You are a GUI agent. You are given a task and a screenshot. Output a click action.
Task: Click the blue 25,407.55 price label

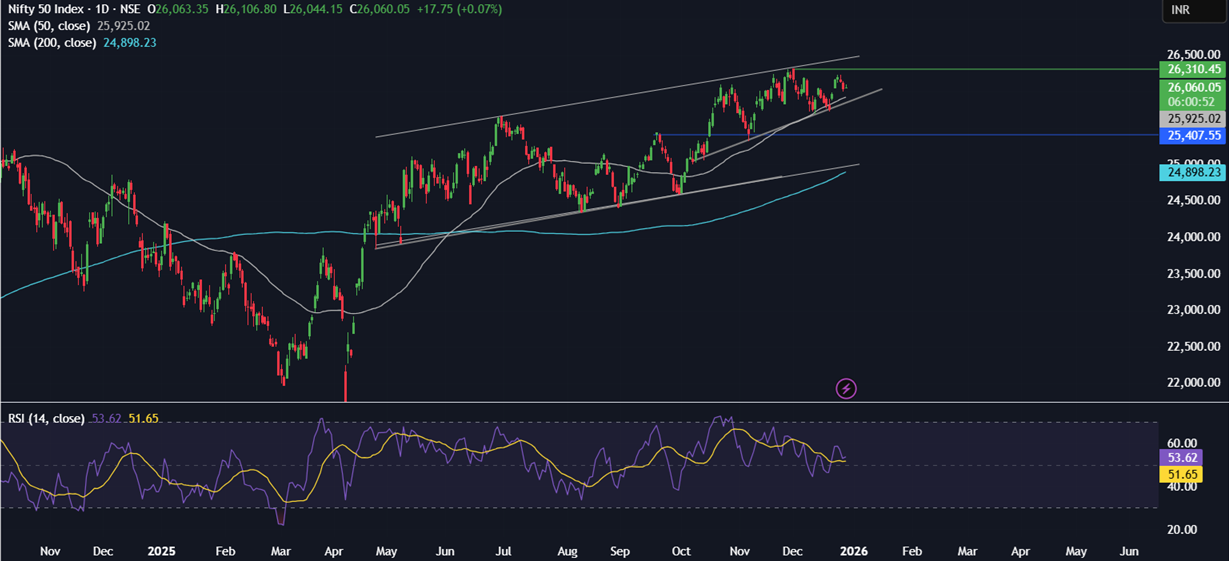click(x=1189, y=135)
